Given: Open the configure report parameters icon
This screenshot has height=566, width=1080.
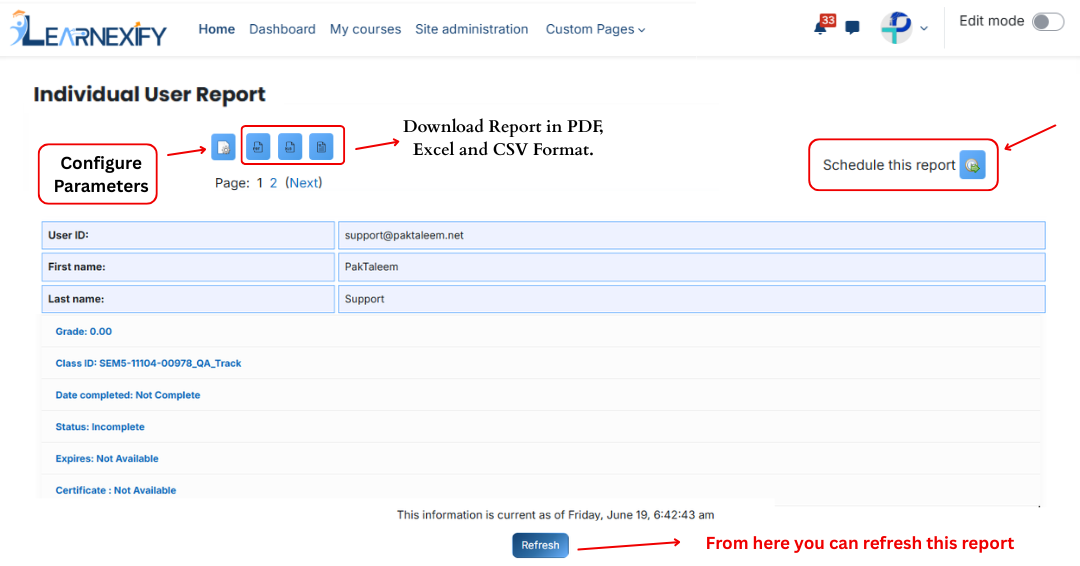Looking at the screenshot, I should coord(223,147).
